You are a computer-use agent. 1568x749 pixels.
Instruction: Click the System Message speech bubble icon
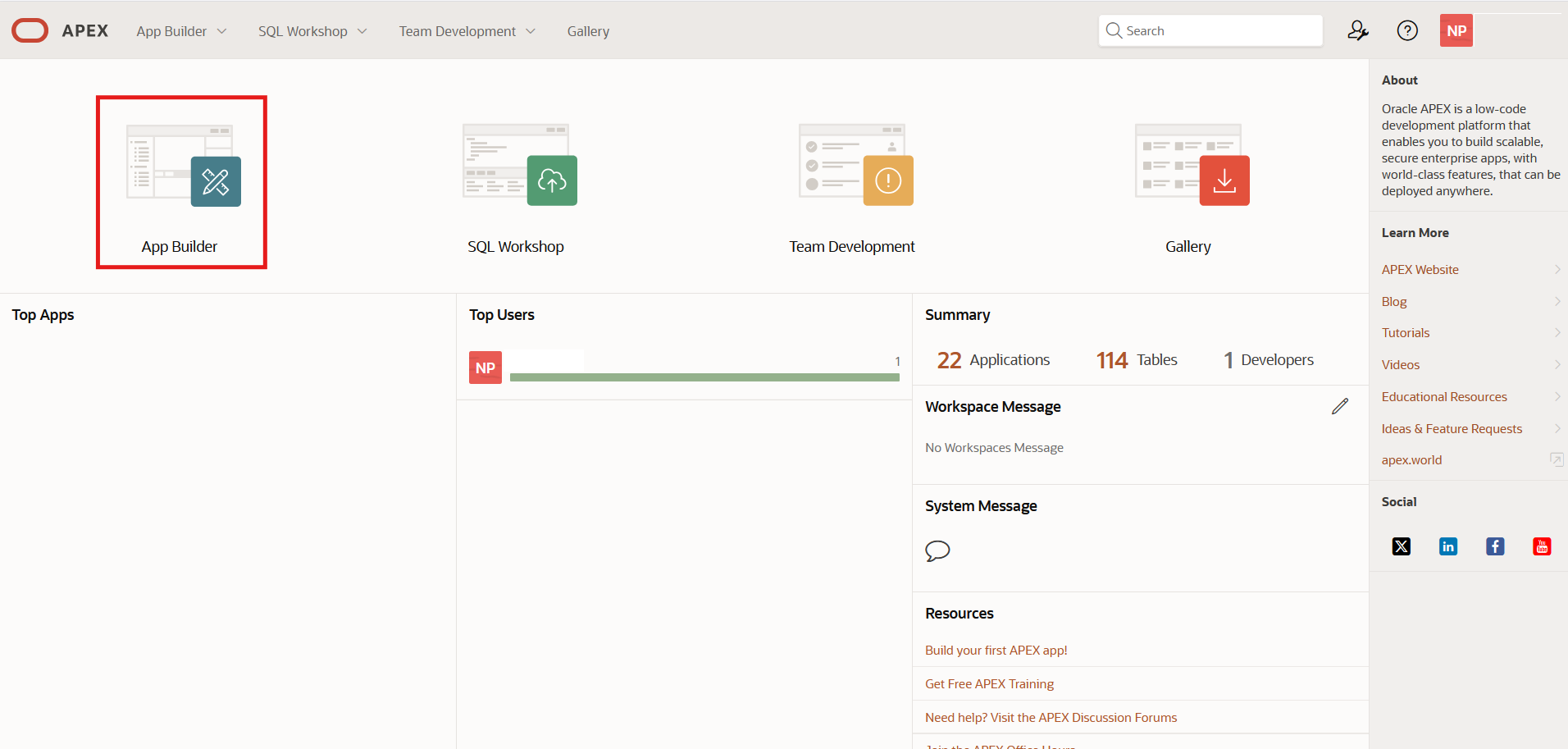pyautogui.click(x=938, y=550)
